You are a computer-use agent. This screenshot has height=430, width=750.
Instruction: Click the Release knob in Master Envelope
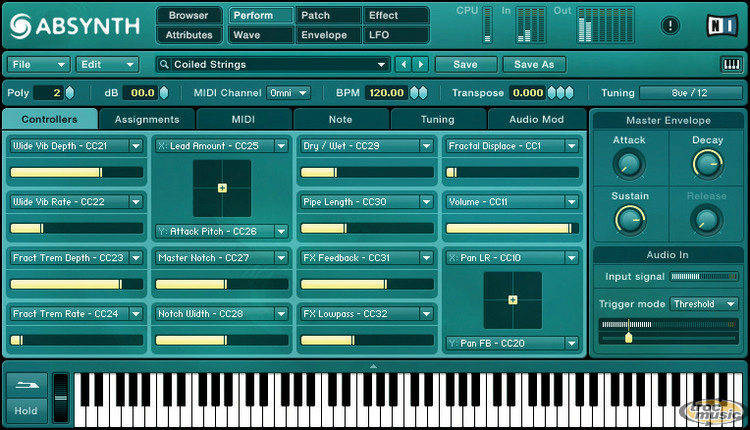[706, 220]
